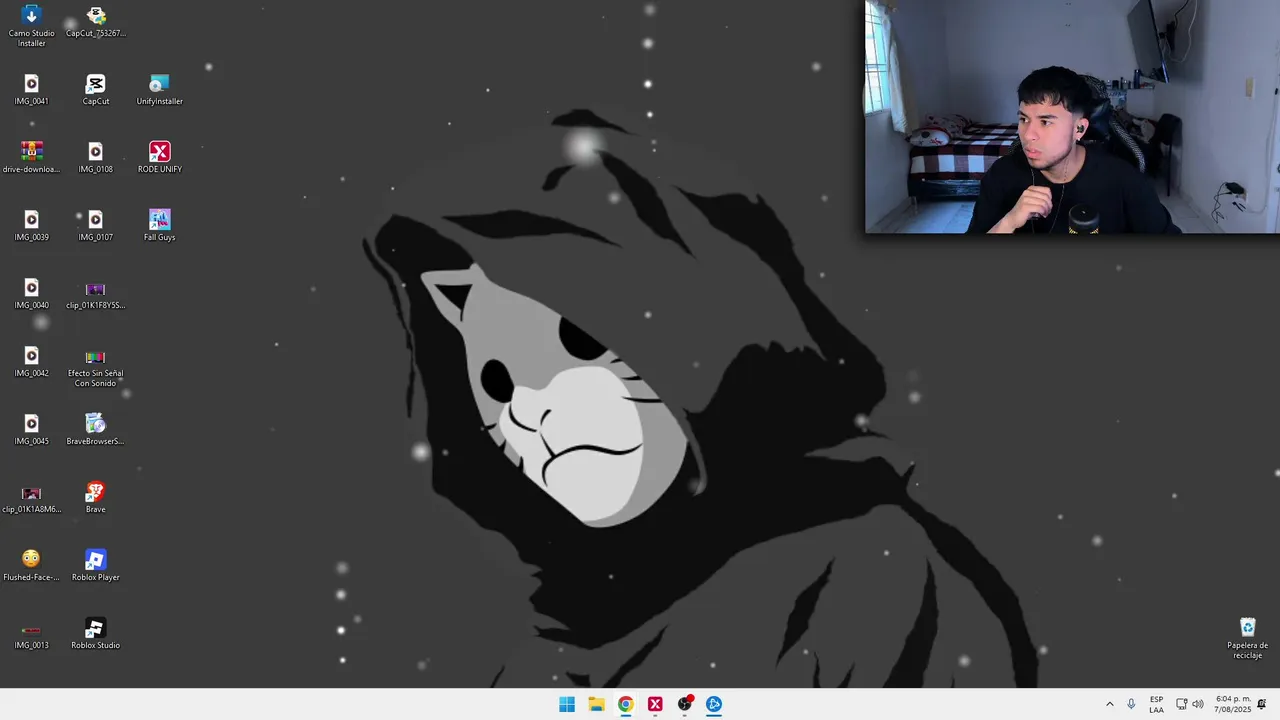1280x720 pixels.
Task: Open the volume control tray icon
Action: 1198,704
